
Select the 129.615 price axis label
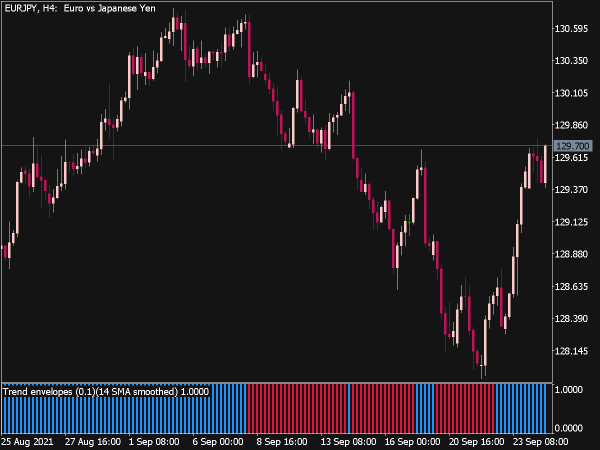pos(571,158)
